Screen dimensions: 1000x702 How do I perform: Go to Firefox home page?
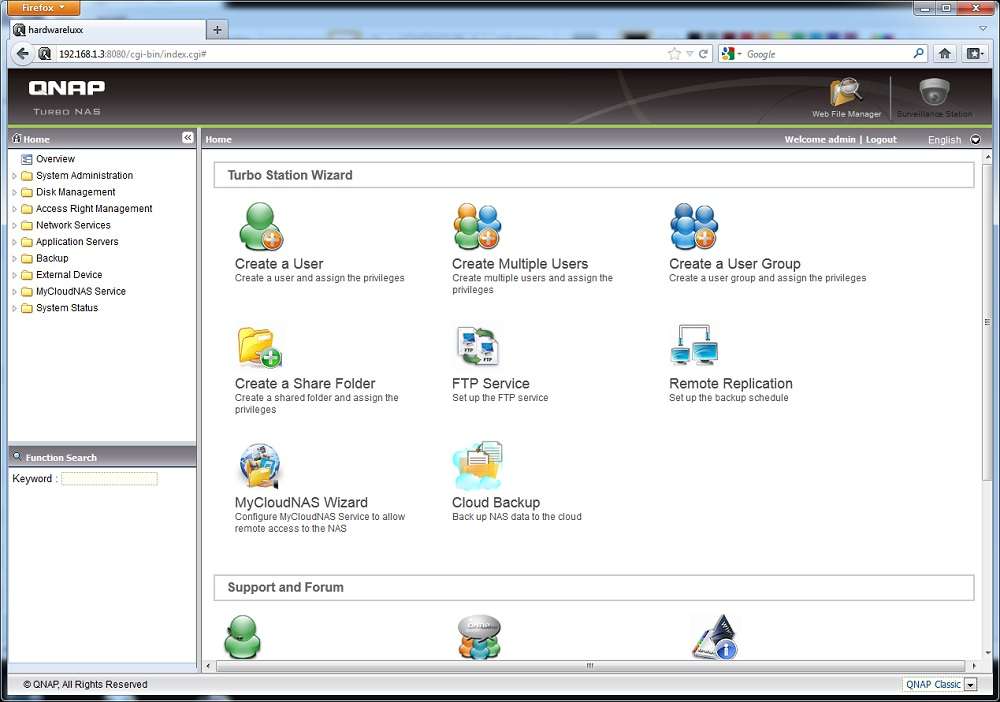pyautogui.click(x=945, y=54)
